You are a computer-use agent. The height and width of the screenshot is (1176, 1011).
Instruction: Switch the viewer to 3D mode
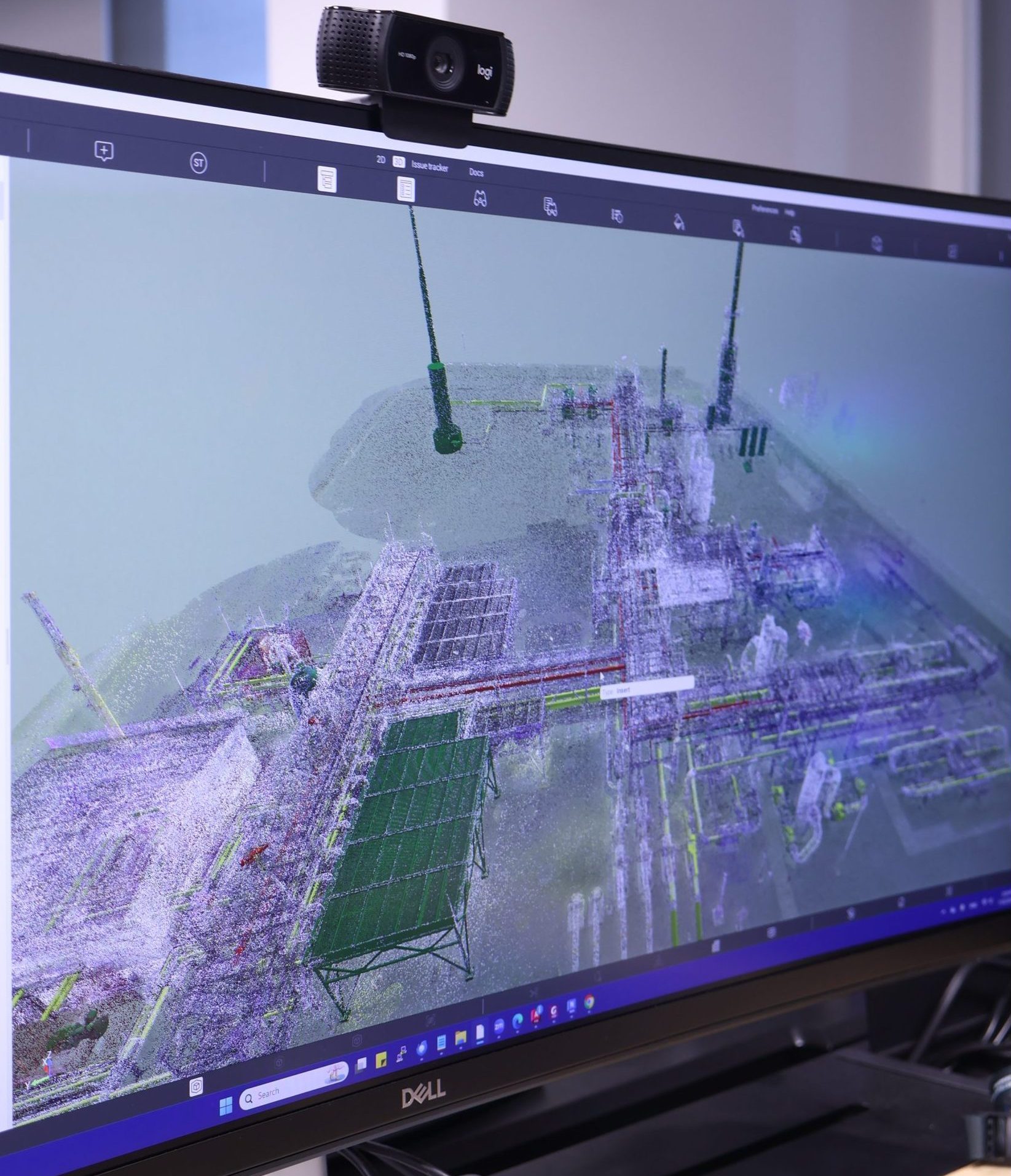click(398, 161)
